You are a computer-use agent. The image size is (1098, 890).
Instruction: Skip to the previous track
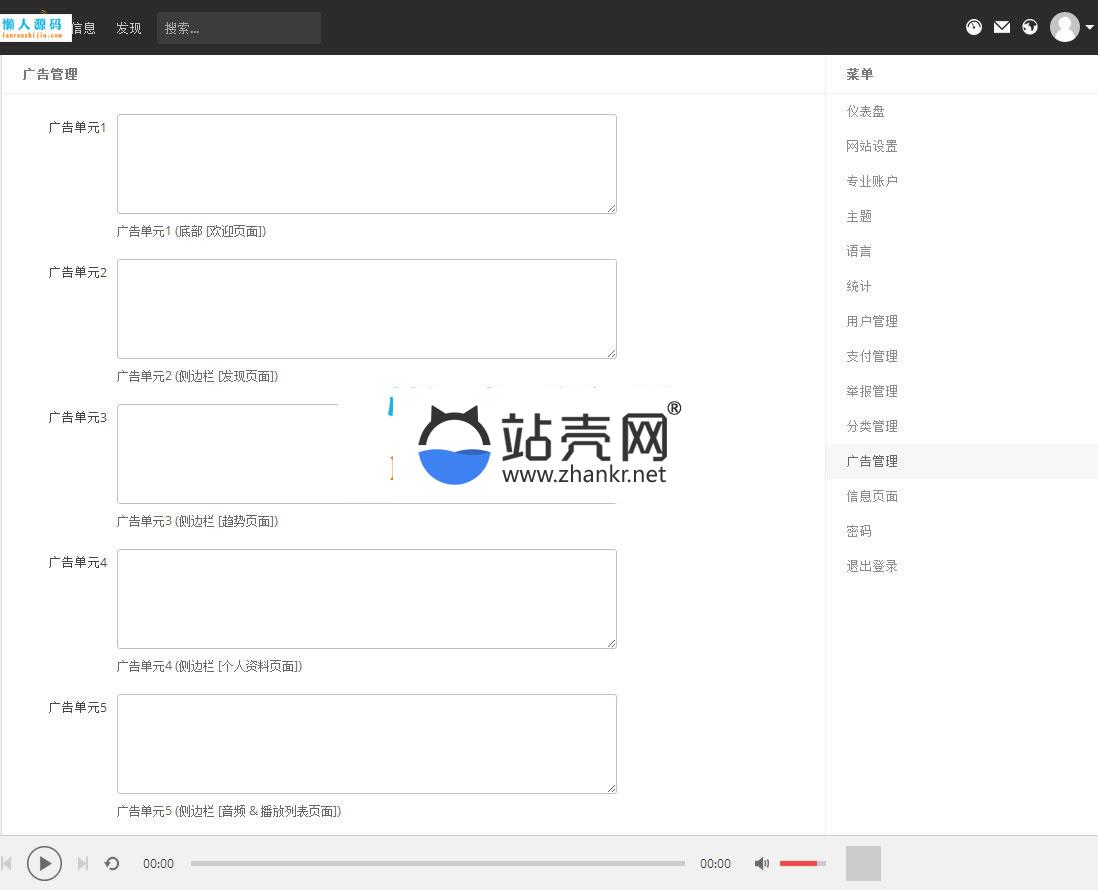coord(7,863)
